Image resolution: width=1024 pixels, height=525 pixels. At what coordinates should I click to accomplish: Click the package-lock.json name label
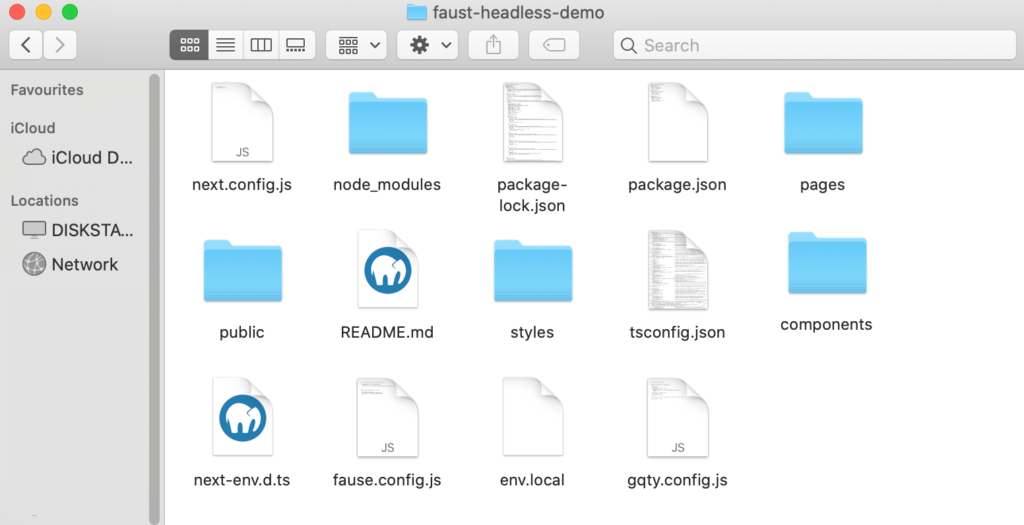tap(532, 195)
